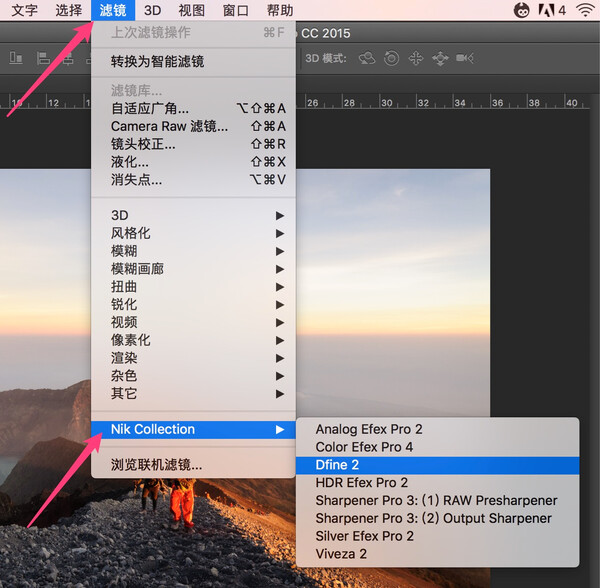Launch HDR Efex Pro 2
The image size is (600, 588).
(x=437, y=483)
